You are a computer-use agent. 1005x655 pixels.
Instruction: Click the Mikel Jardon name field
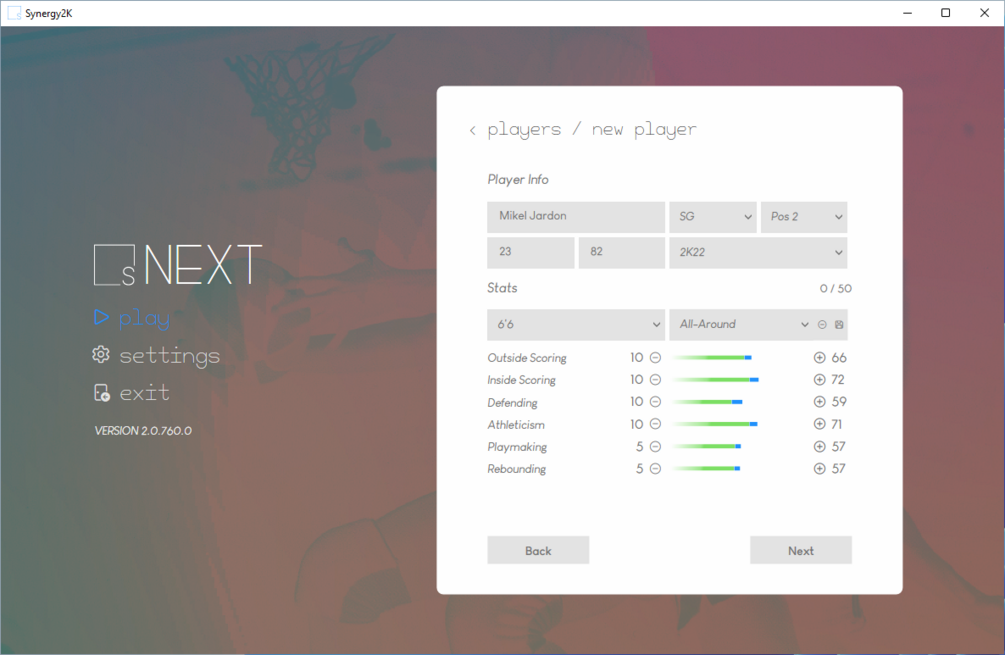tap(576, 217)
